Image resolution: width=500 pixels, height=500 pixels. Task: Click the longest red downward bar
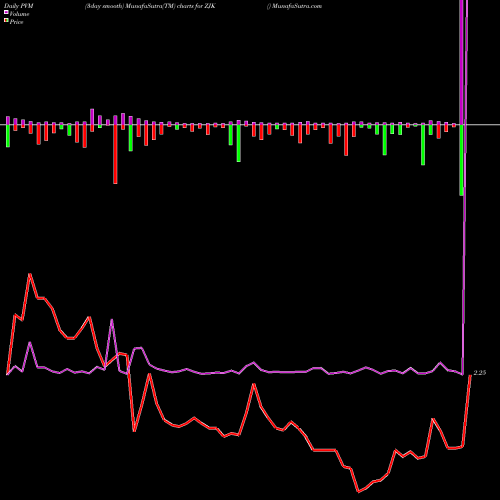coord(115,154)
